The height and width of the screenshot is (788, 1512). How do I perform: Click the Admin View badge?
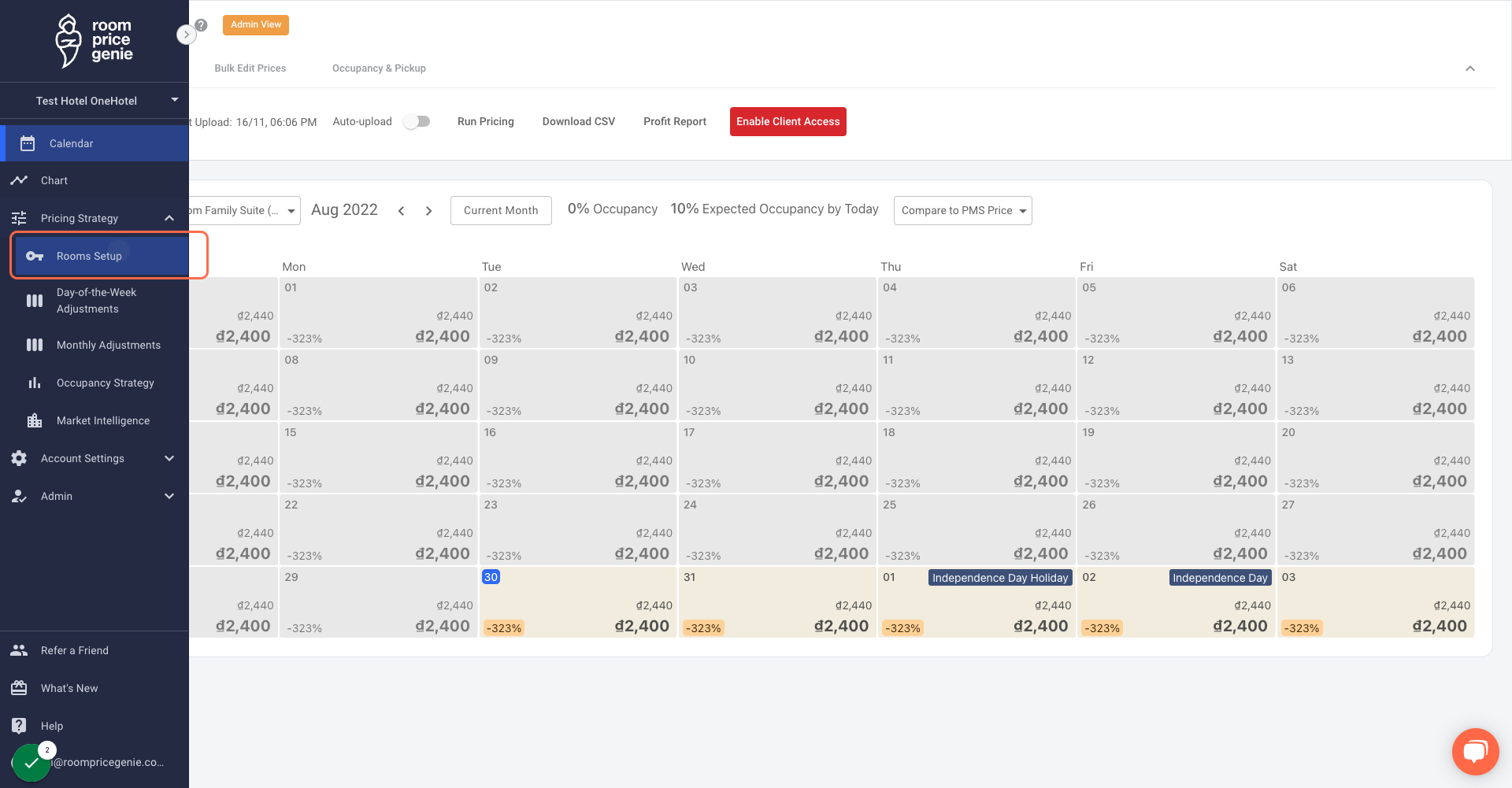256,25
